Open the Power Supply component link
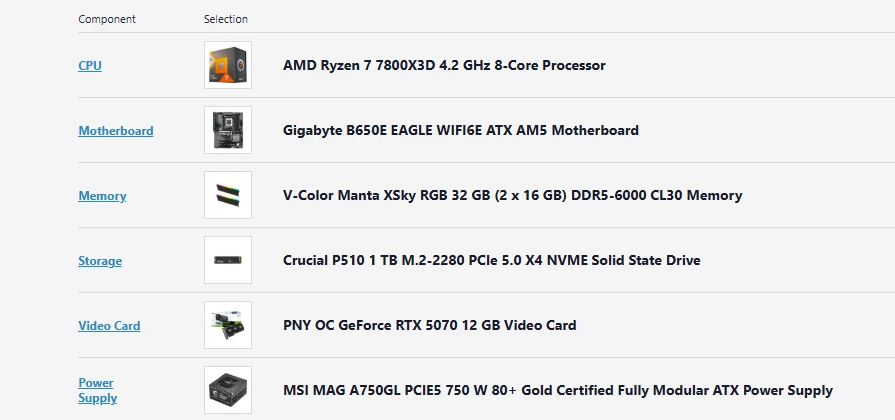This screenshot has width=895, height=420. tap(98, 390)
